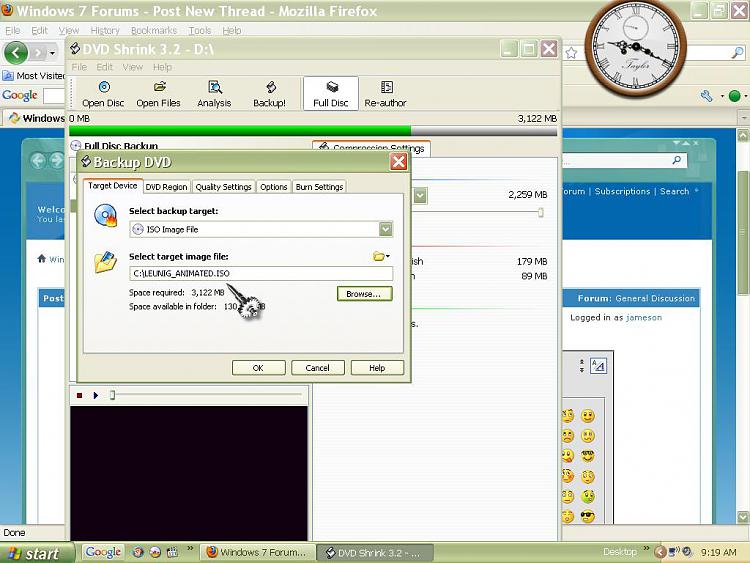Expand the hidden system tray icons arrow
The image size is (750, 563).
point(660,552)
